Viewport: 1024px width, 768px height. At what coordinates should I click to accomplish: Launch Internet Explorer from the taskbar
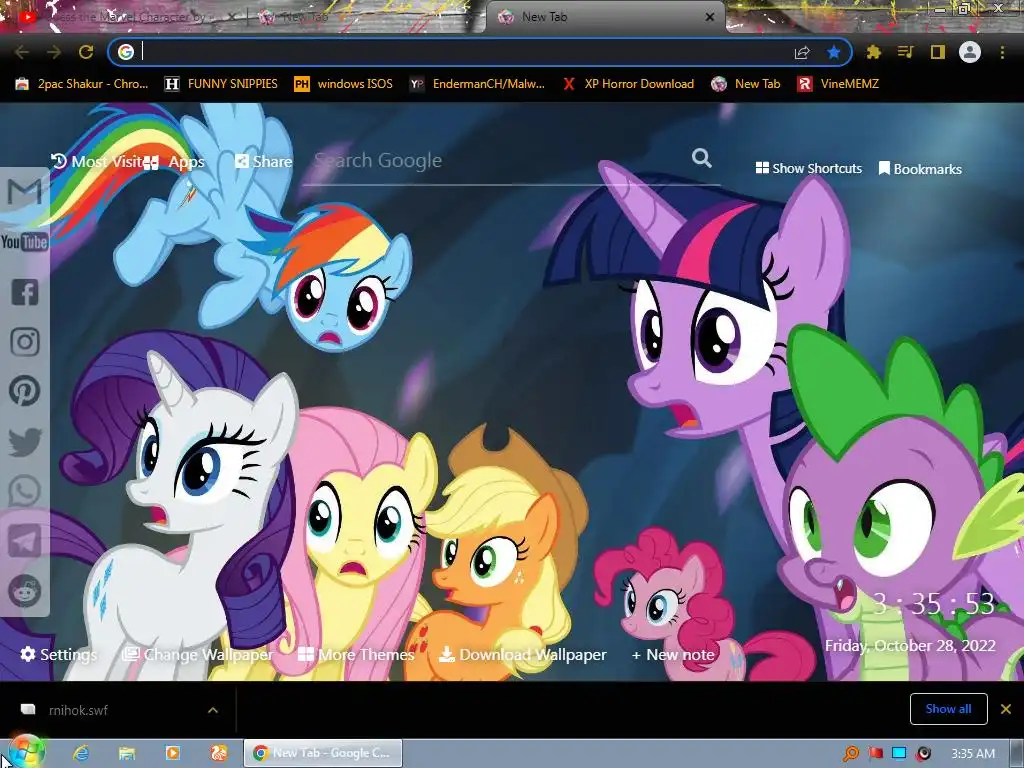click(x=81, y=753)
